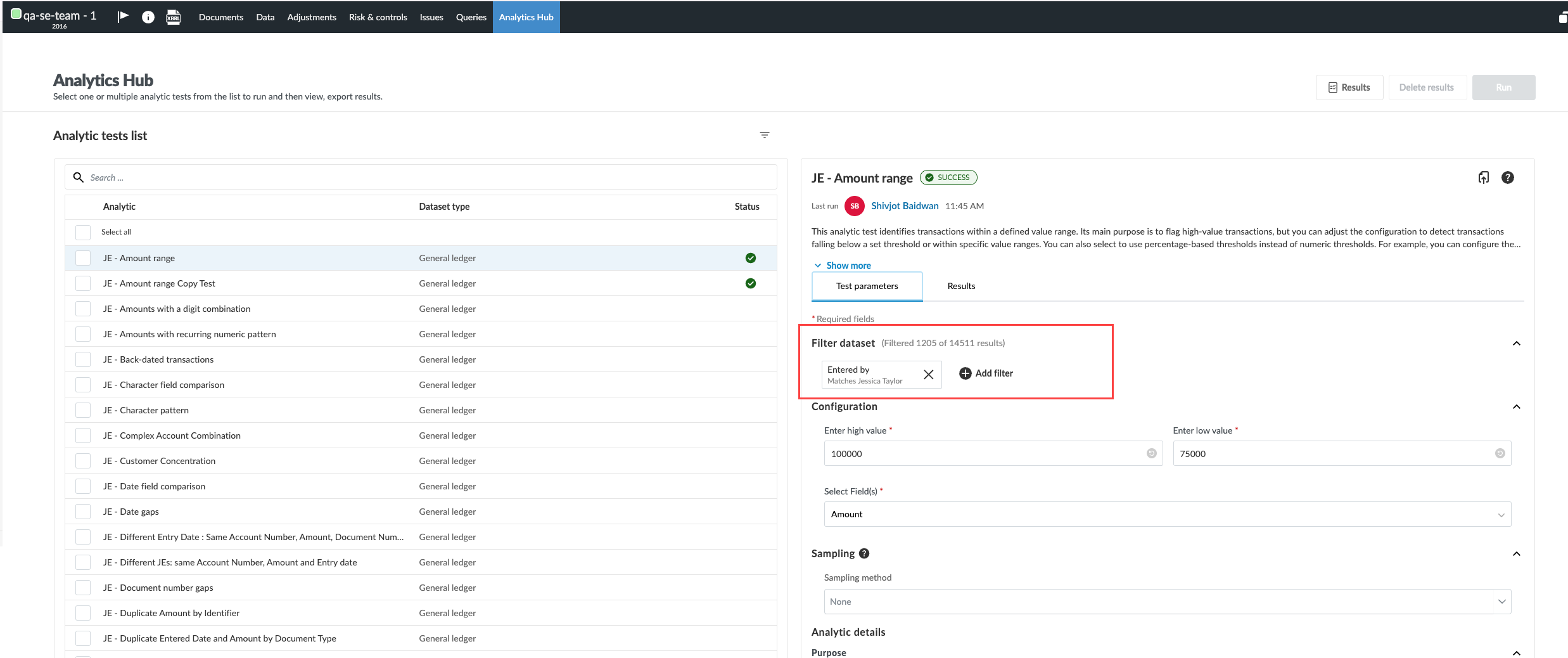This screenshot has width=1568, height=658.
Task: Toggle the Select all checkbox
Action: pyautogui.click(x=83, y=232)
